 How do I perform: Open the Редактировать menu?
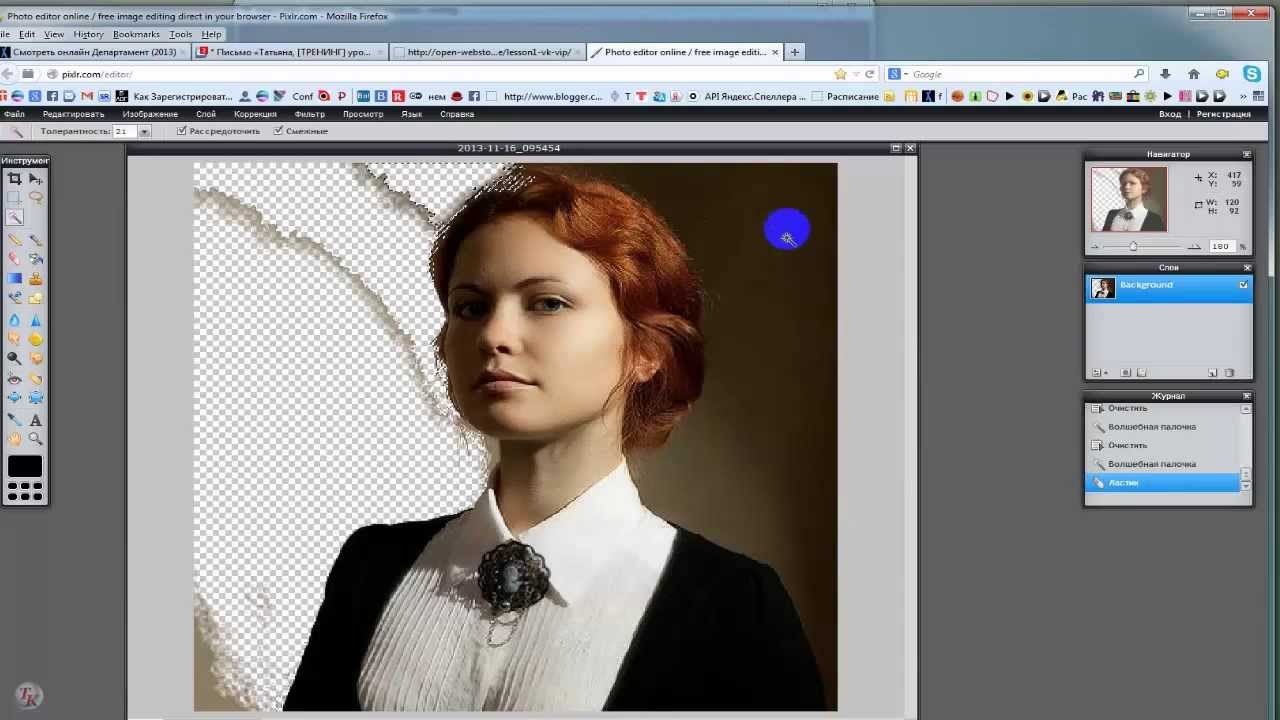pyautogui.click(x=73, y=114)
